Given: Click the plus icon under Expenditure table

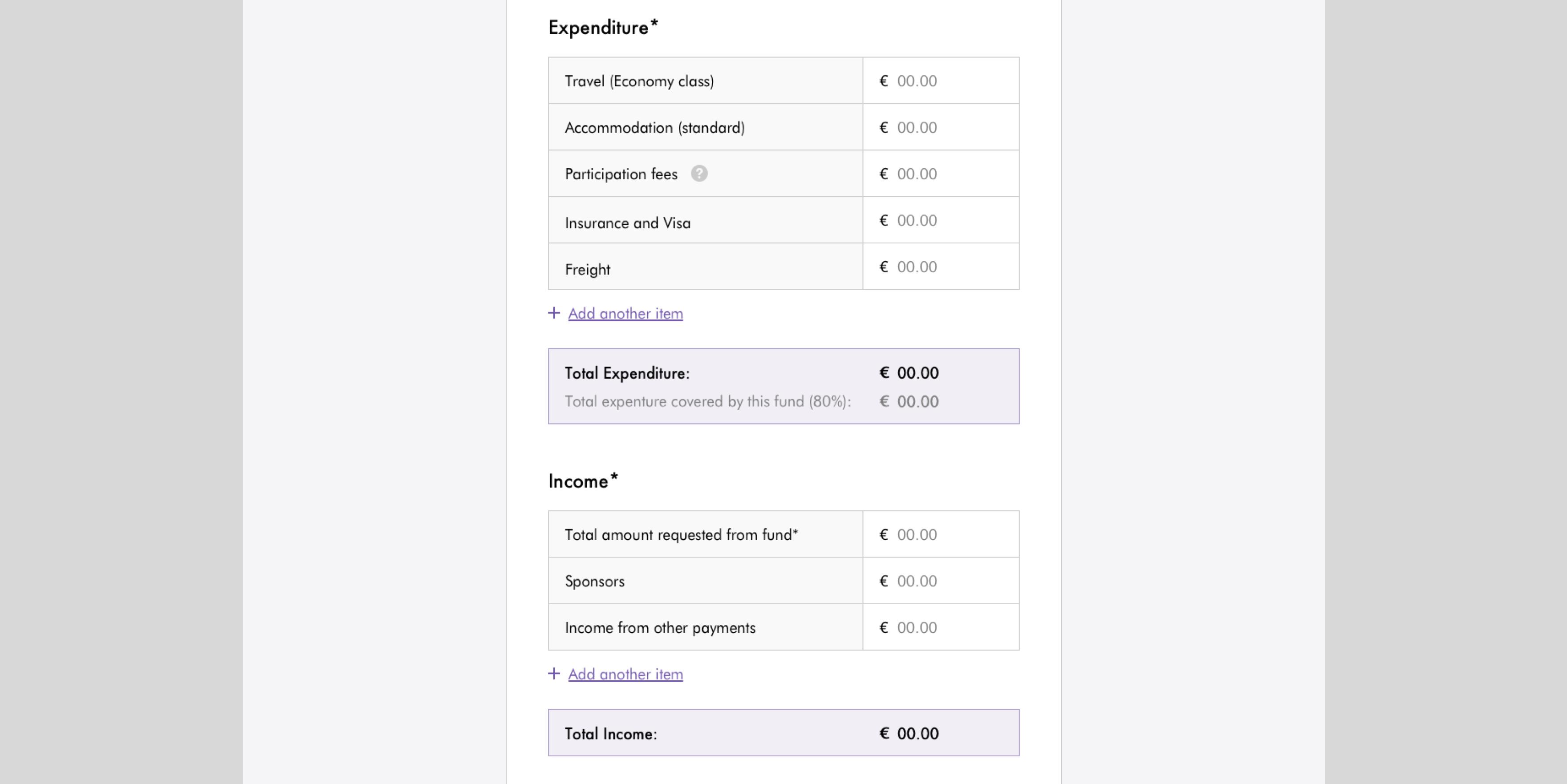Looking at the screenshot, I should click(553, 313).
